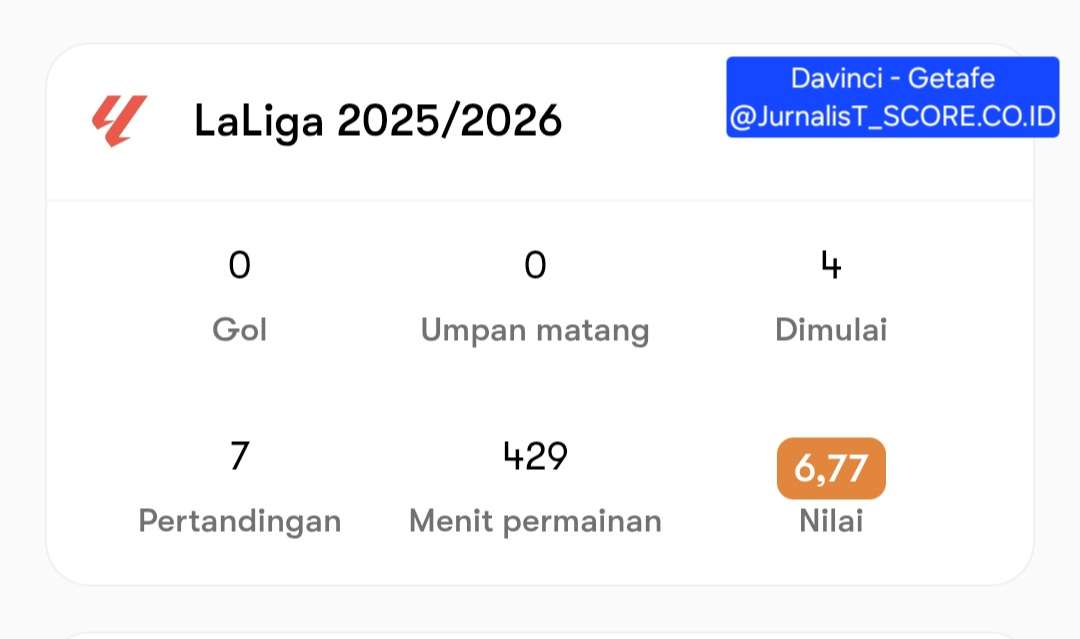This screenshot has height=639, width=1080.
Task: Switch to the Davinci - Getafe overlay tab
Action: pos(891,78)
